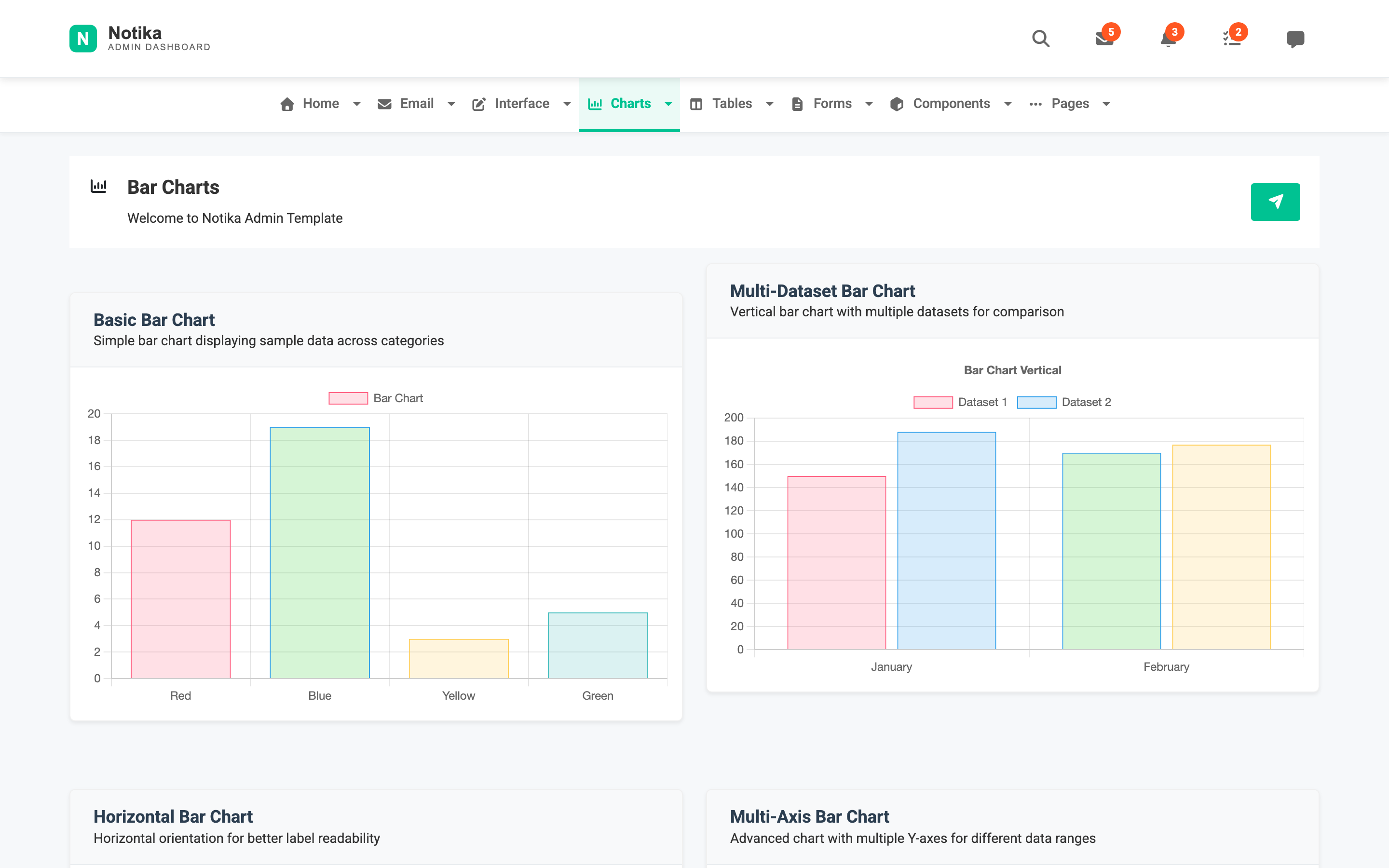The height and width of the screenshot is (868, 1389).
Task: Expand the Forms dropdown arrow
Action: coord(869,104)
